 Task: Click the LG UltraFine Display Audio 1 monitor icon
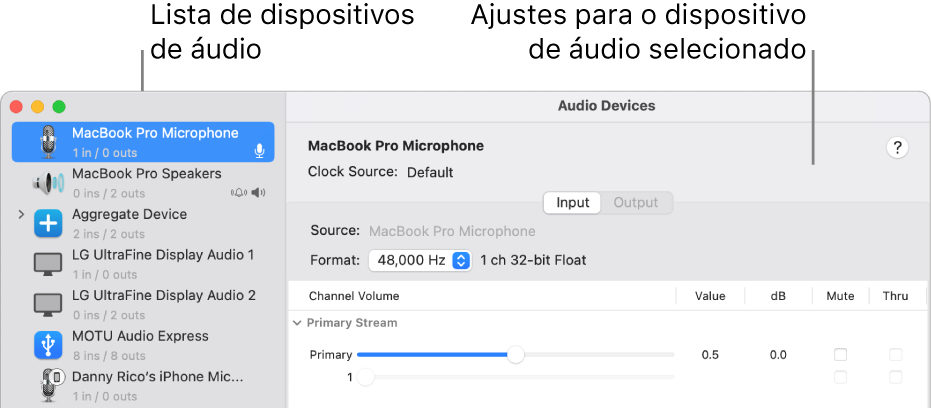point(48,265)
